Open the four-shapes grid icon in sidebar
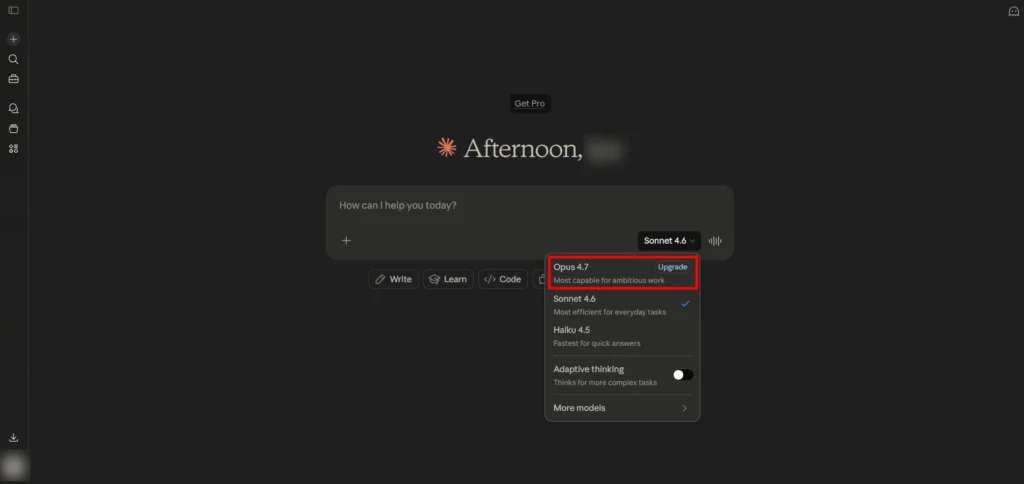The height and width of the screenshot is (484, 1024). coord(13,149)
